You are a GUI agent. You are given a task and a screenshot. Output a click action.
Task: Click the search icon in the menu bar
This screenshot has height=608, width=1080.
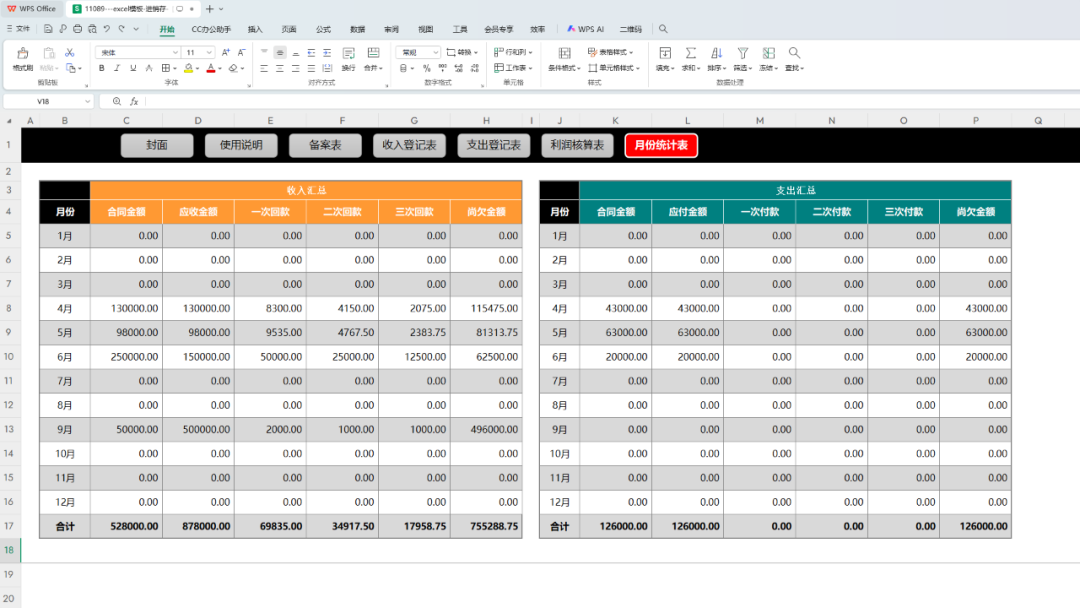pos(663,29)
